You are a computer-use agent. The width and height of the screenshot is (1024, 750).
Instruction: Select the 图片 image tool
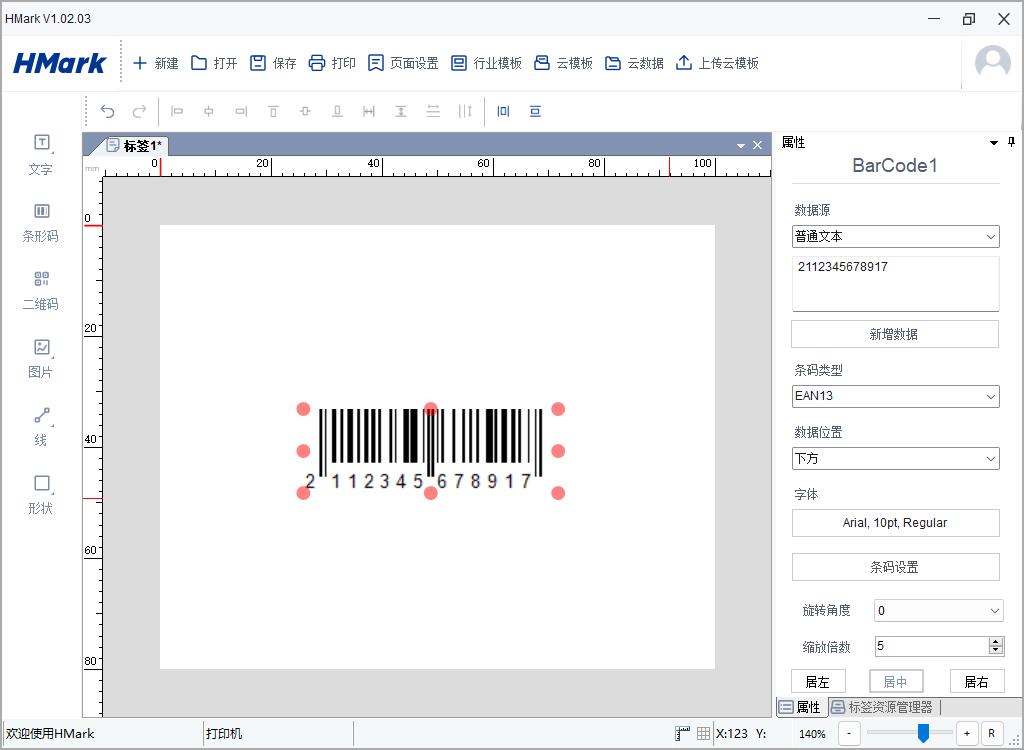(41, 358)
